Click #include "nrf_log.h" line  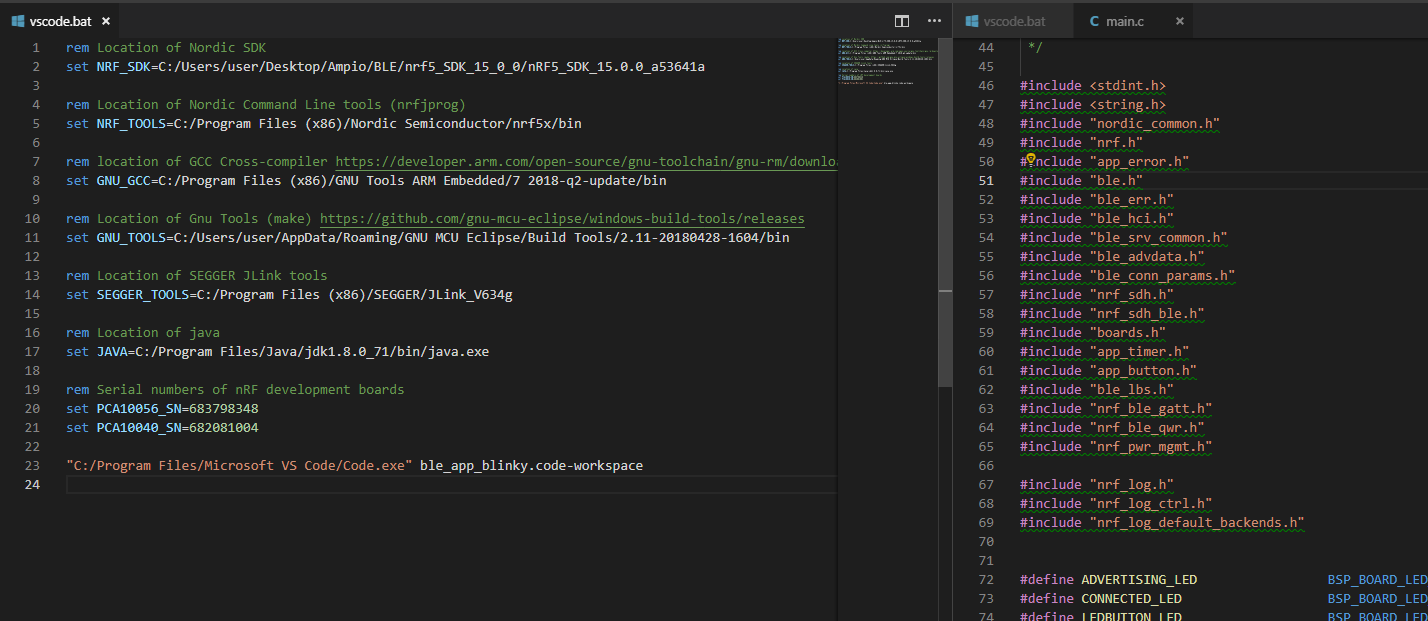pyautogui.click(x=1097, y=484)
